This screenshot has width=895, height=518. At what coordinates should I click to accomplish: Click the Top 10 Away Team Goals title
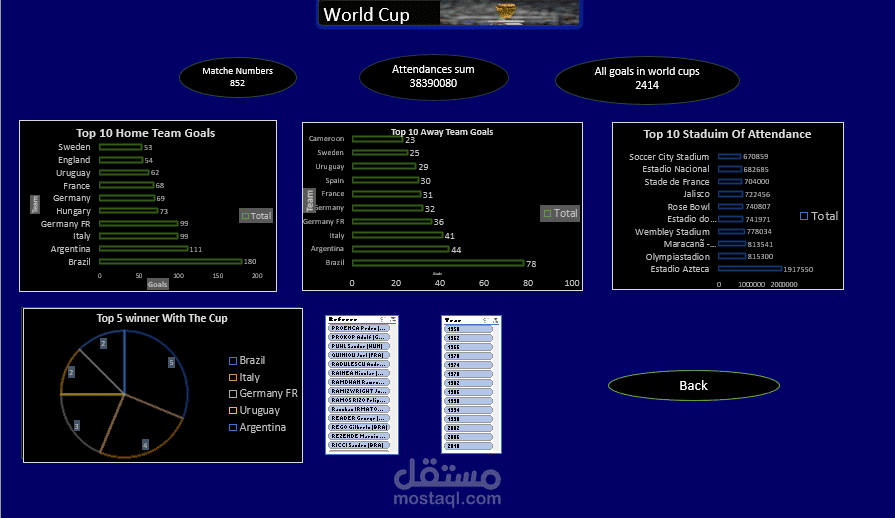tap(442, 132)
